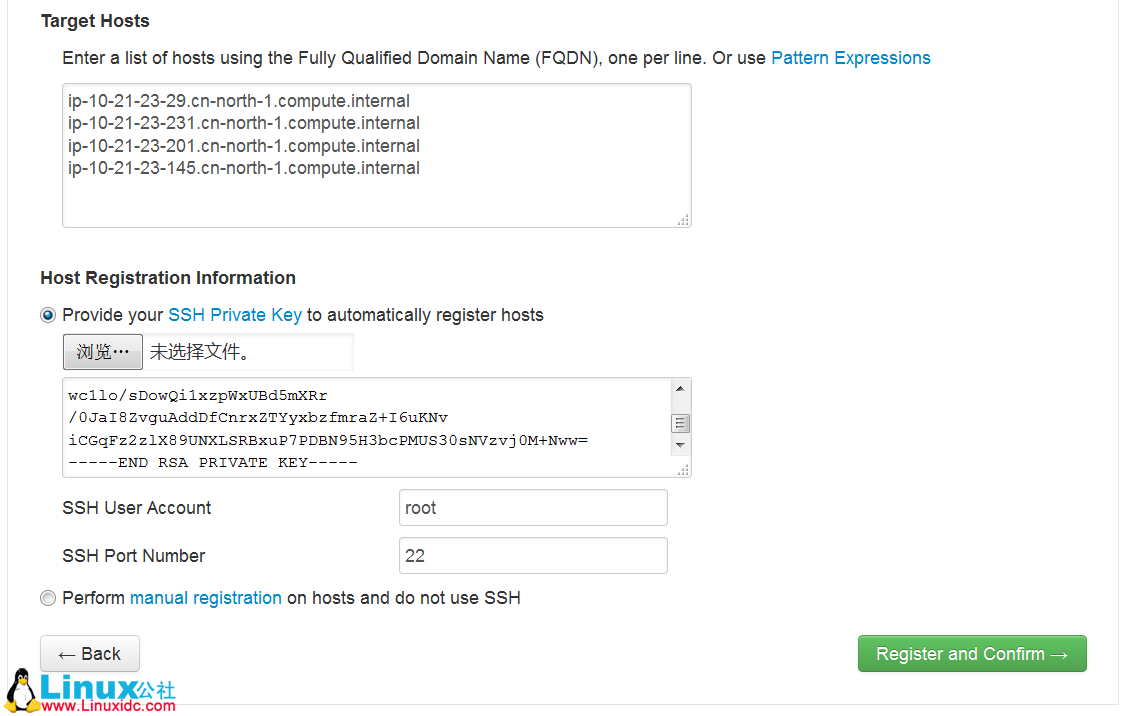Click the Linux penguin logo icon

pos(21,690)
